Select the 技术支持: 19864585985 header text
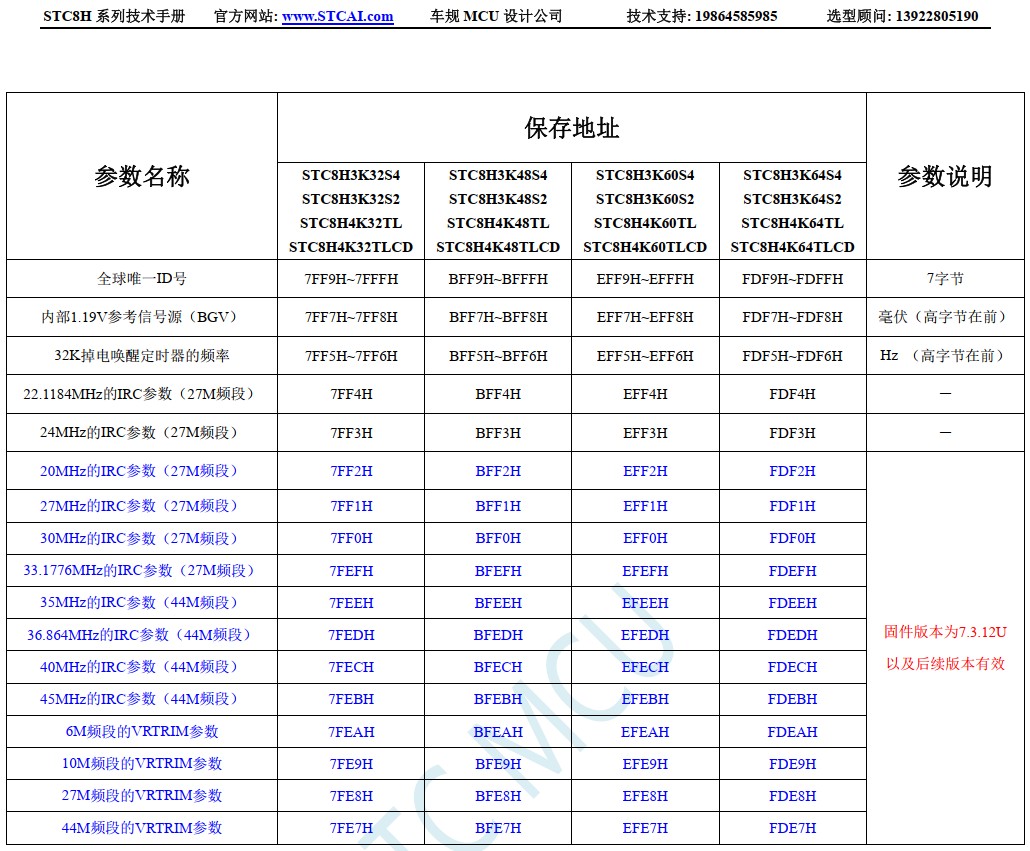This screenshot has width=1030, height=851. 702,16
